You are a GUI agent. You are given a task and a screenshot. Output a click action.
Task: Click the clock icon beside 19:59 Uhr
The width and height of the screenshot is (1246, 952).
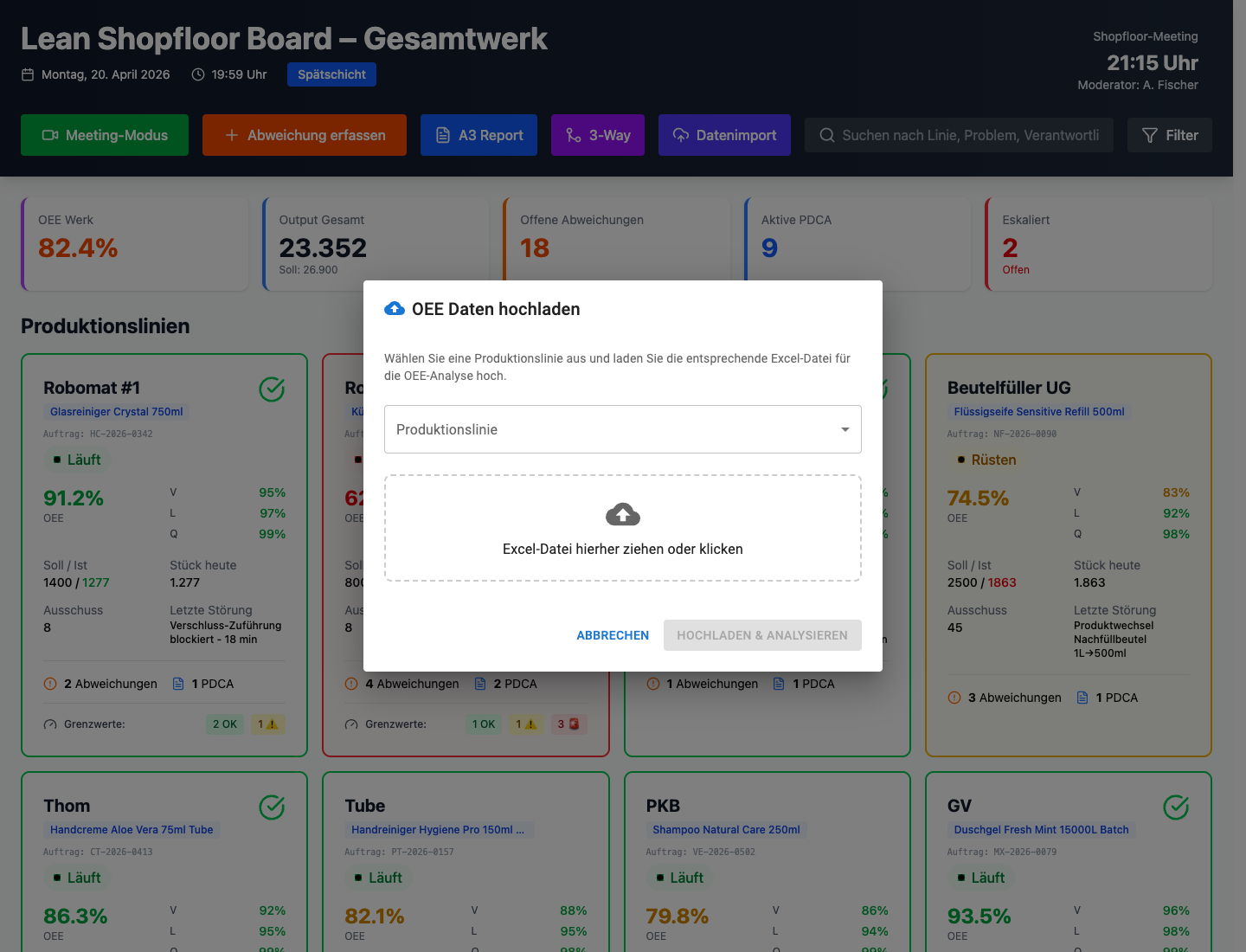pos(198,74)
